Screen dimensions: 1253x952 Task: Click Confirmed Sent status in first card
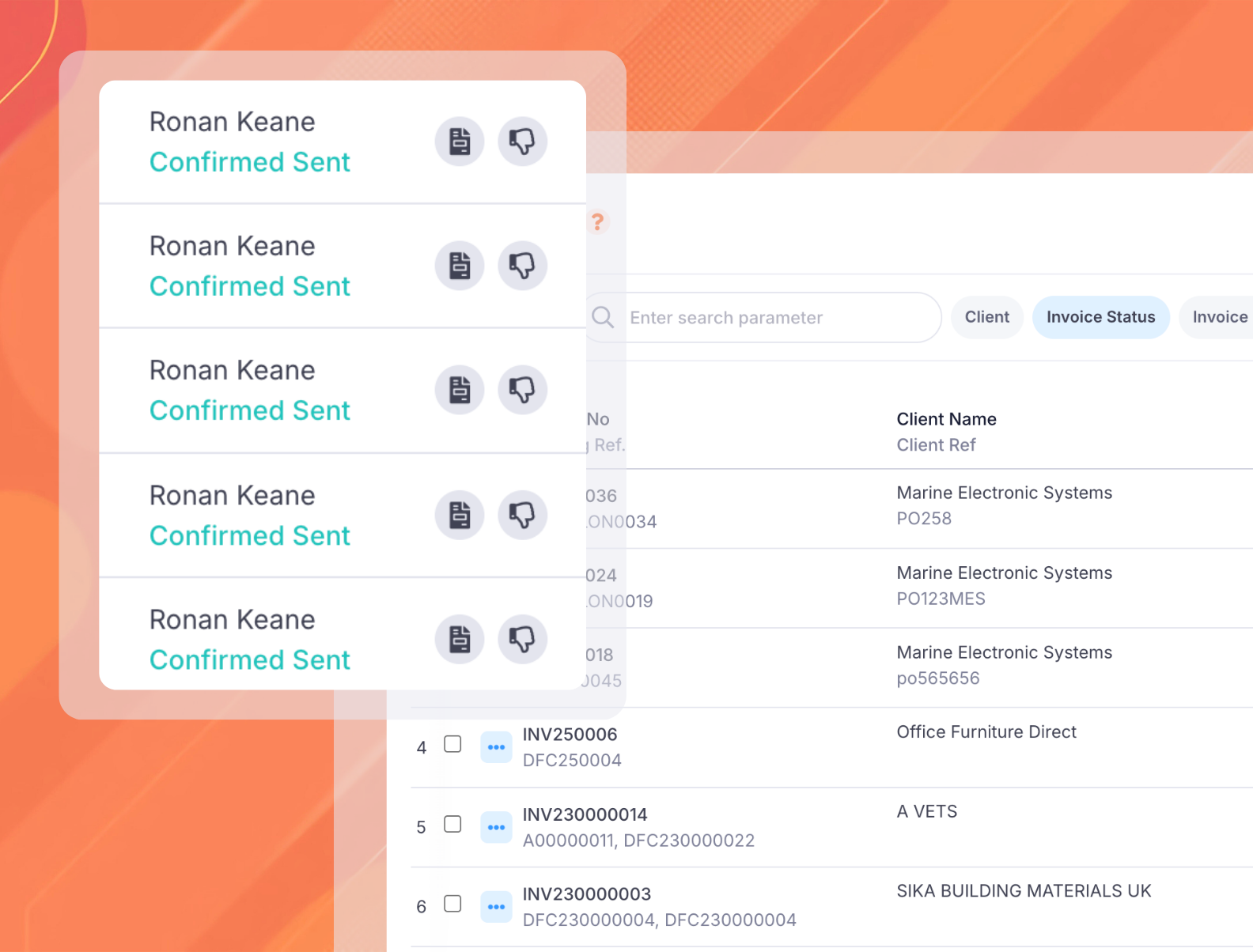[249, 162]
